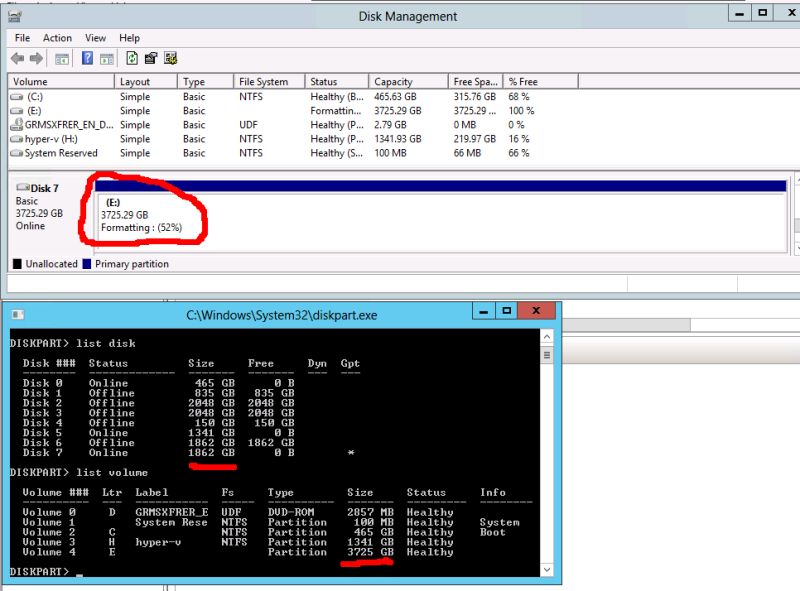Image resolution: width=800 pixels, height=591 pixels.
Task: Click the Forward navigation arrow icon
Action: pyautogui.click(x=36, y=58)
